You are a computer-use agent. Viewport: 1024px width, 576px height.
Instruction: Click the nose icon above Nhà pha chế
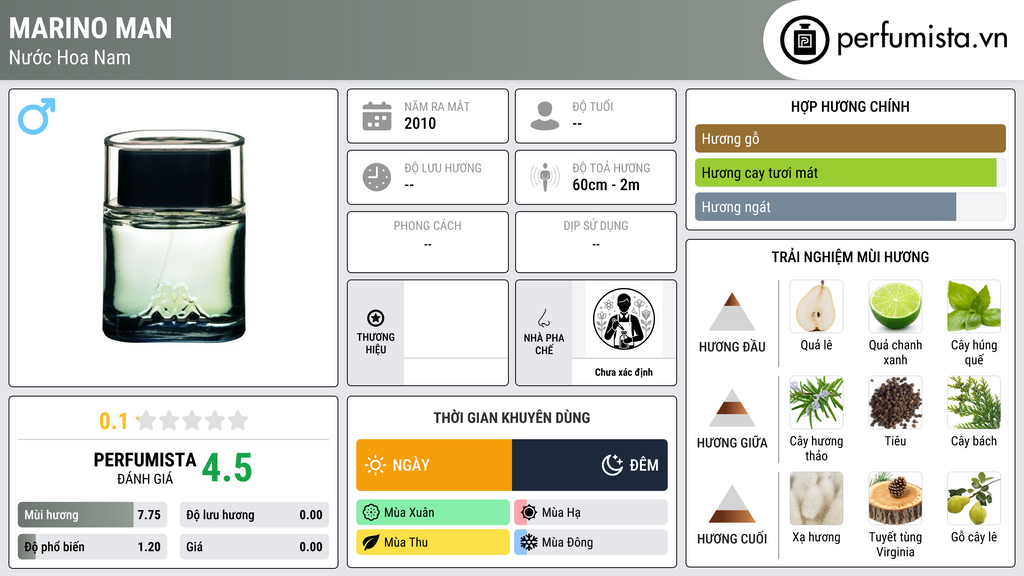tap(543, 318)
